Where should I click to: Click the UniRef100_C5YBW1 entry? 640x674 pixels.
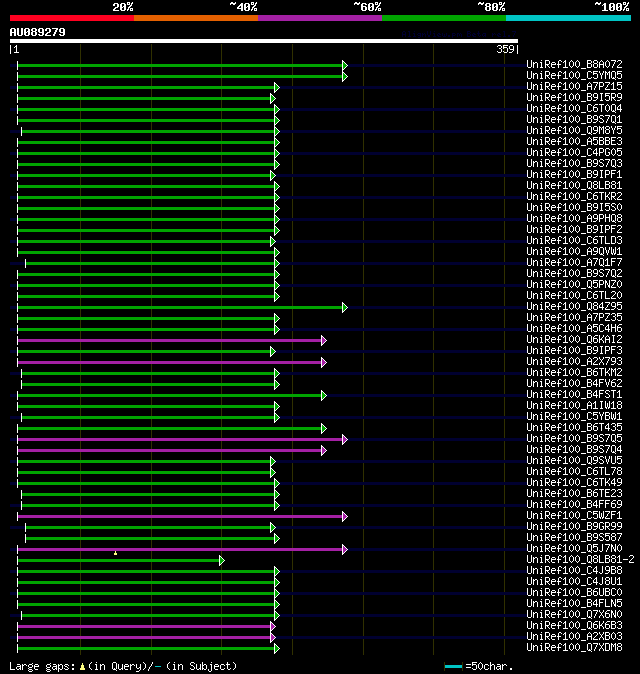[574, 417]
